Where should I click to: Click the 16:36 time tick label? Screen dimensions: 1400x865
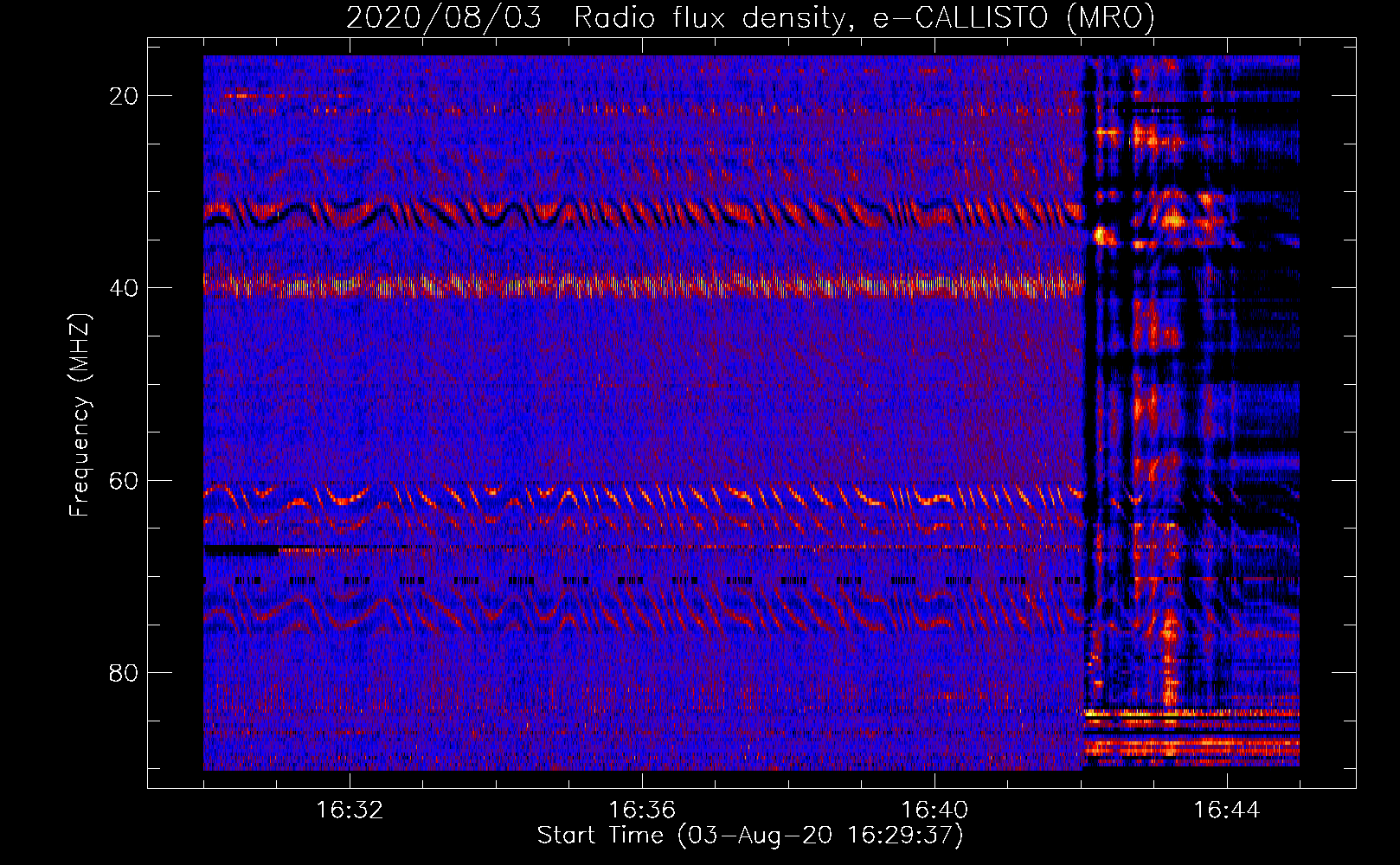[642, 811]
